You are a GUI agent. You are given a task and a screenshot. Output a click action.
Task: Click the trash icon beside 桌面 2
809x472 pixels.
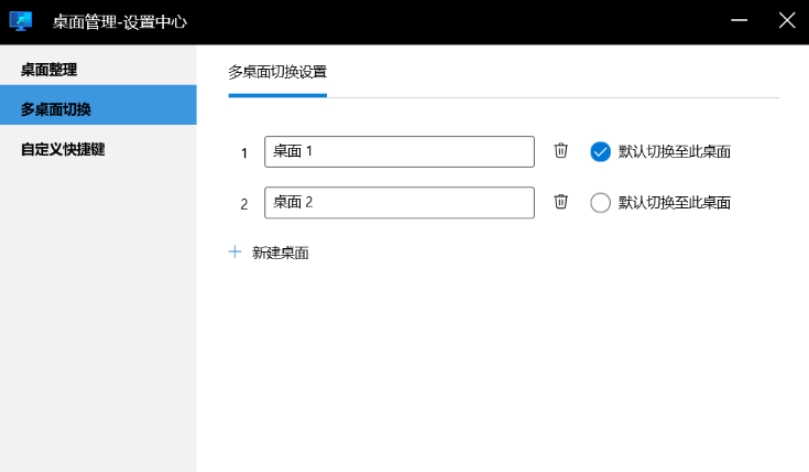point(561,202)
